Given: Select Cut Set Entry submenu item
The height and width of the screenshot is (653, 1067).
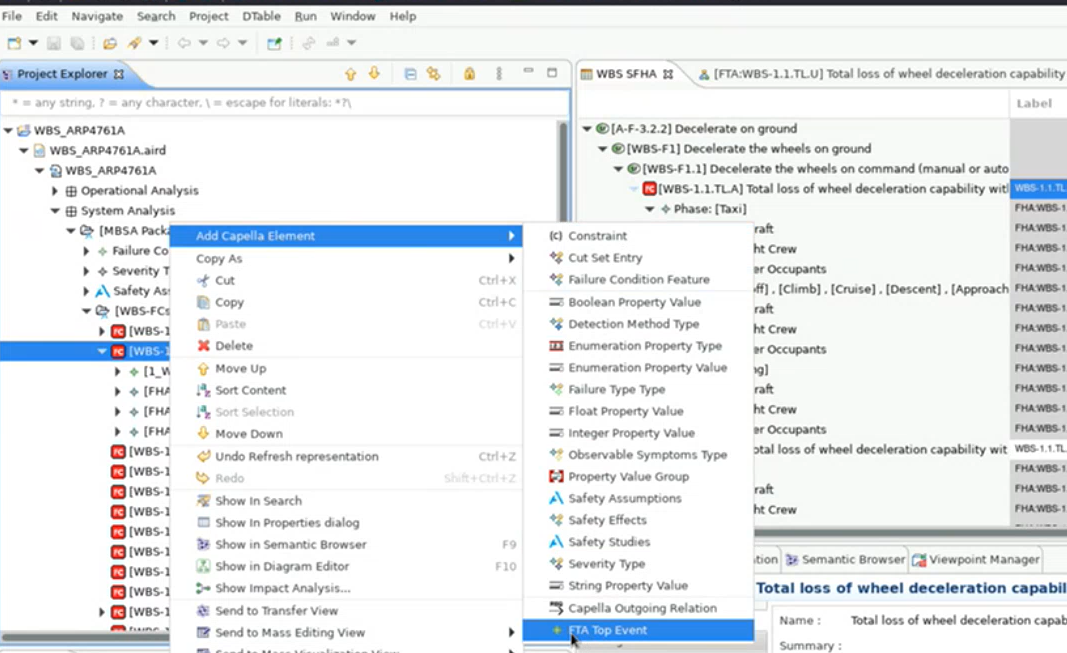Looking at the screenshot, I should (x=638, y=257).
